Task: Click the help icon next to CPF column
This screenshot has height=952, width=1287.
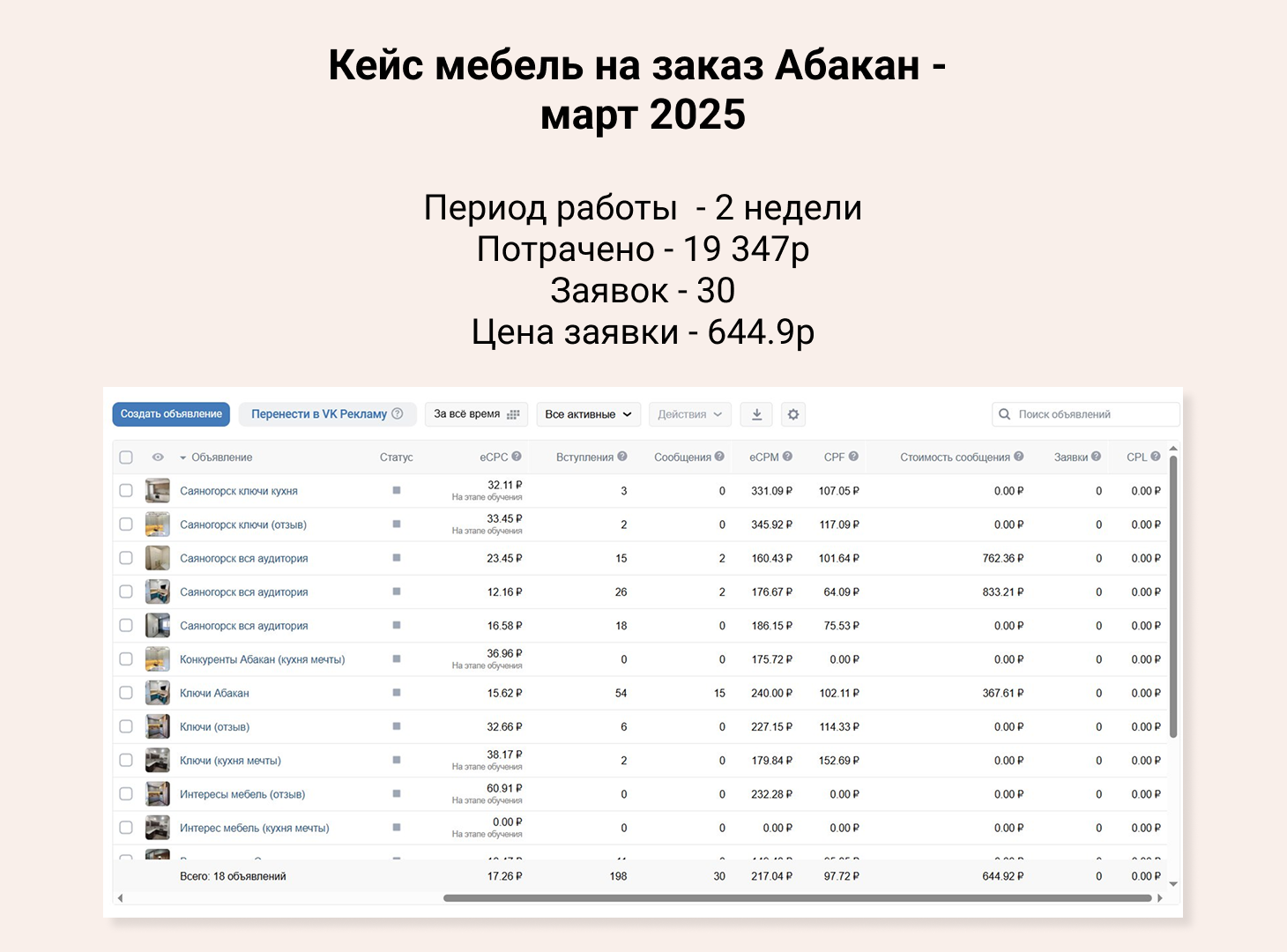Action: point(853,456)
